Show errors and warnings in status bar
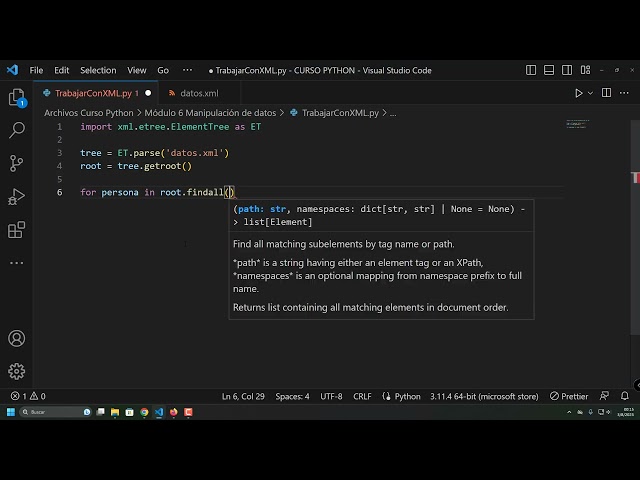 coord(28,396)
